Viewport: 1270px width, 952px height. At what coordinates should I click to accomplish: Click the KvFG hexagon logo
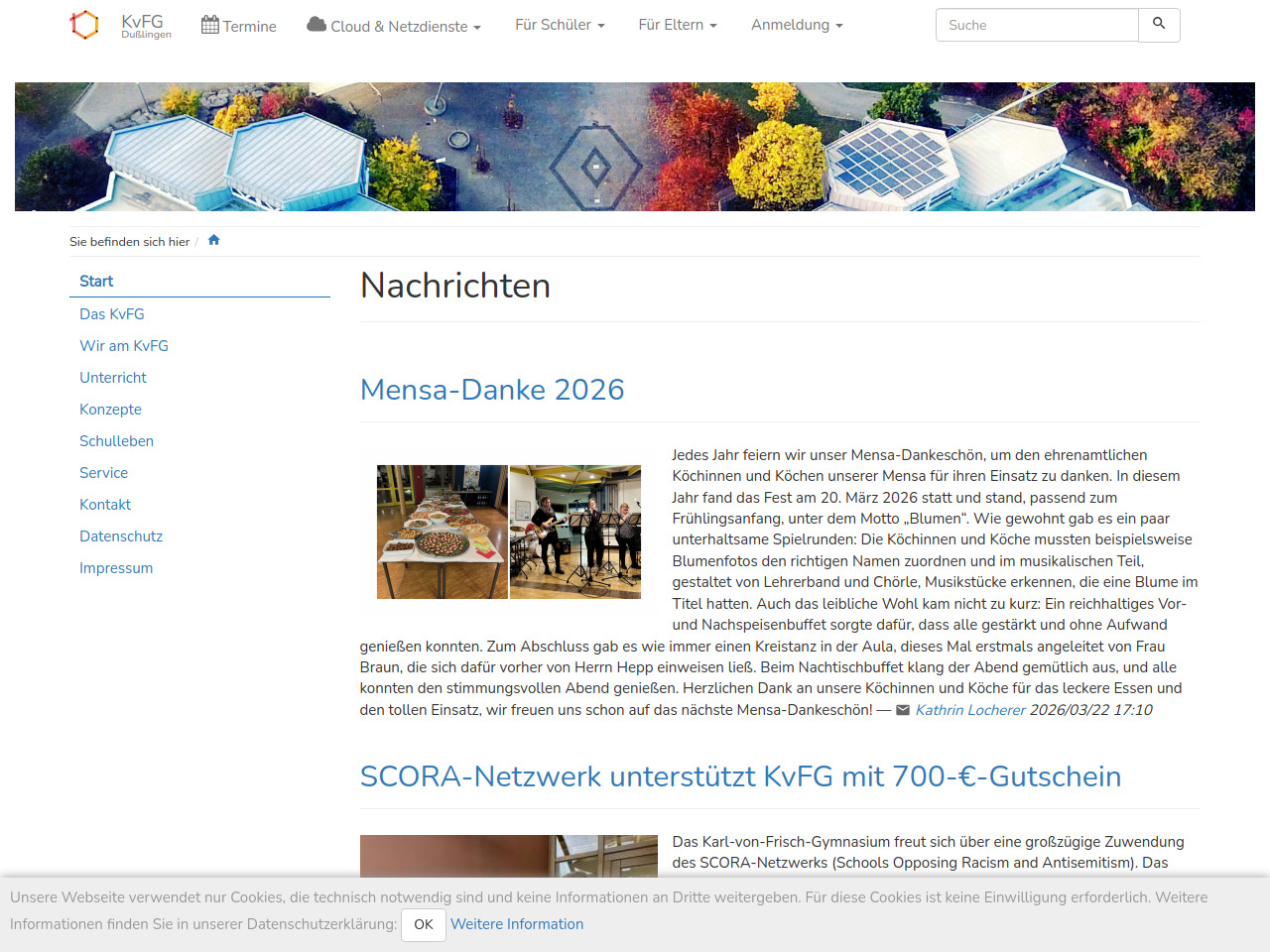pyautogui.click(x=85, y=25)
